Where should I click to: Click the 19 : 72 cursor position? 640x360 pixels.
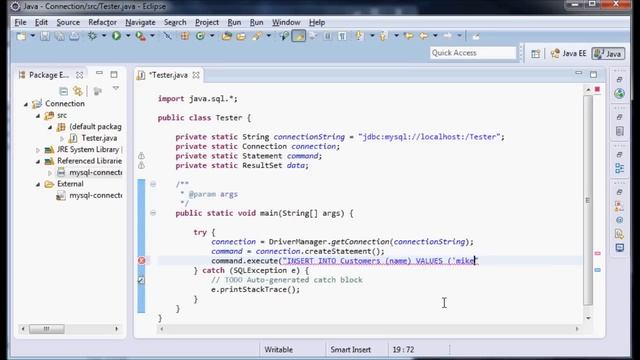click(x=403, y=350)
